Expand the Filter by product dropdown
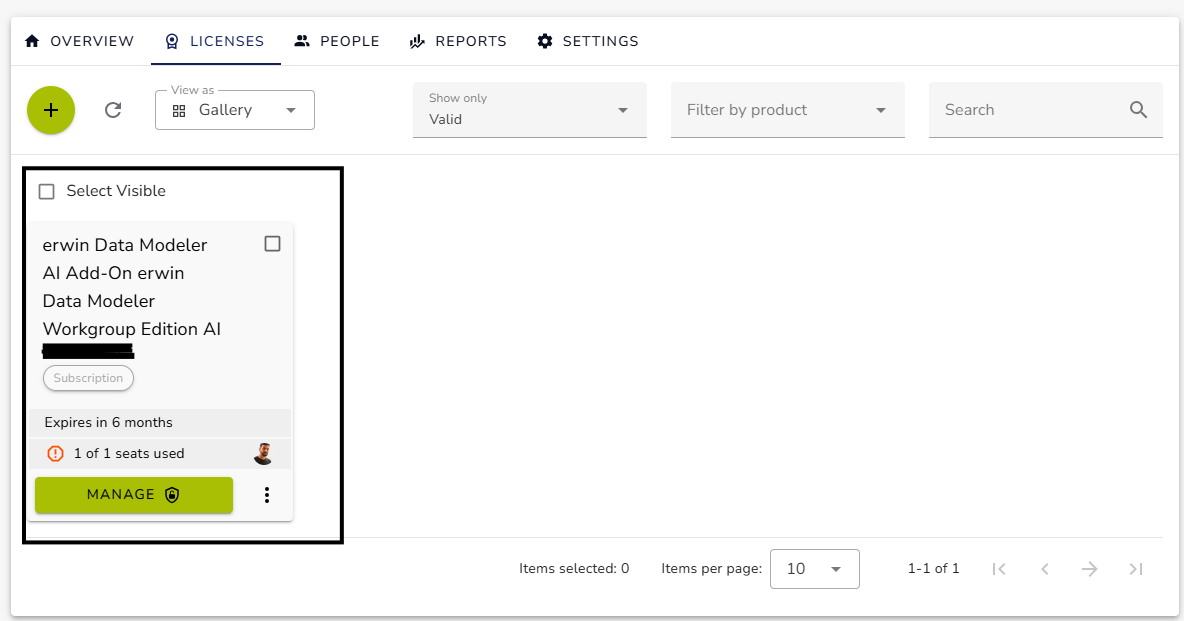Viewport: 1184px width, 621px height. click(x=788, y=110)
